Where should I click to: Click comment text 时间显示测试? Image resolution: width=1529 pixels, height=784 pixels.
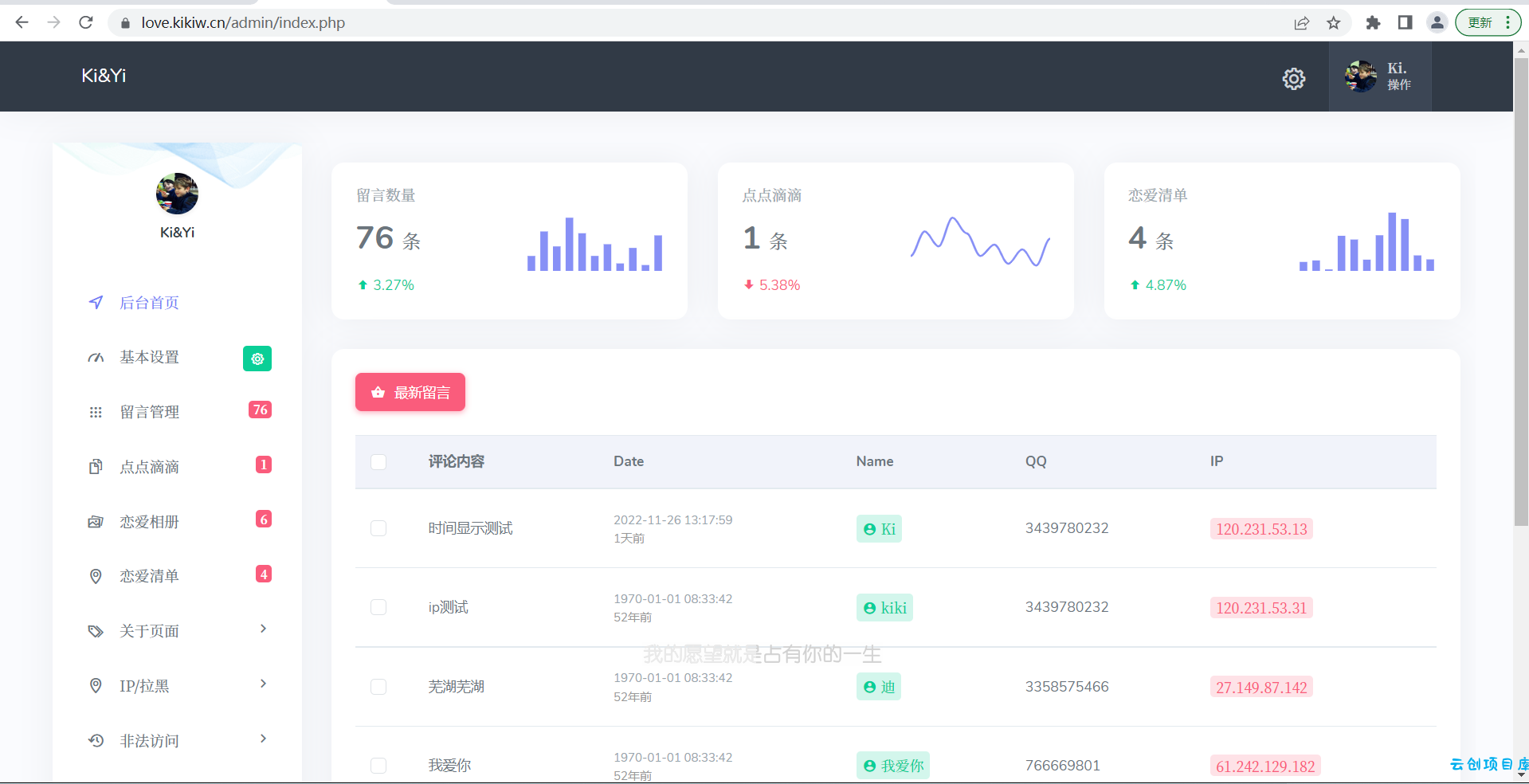click(x=470, y=528)
